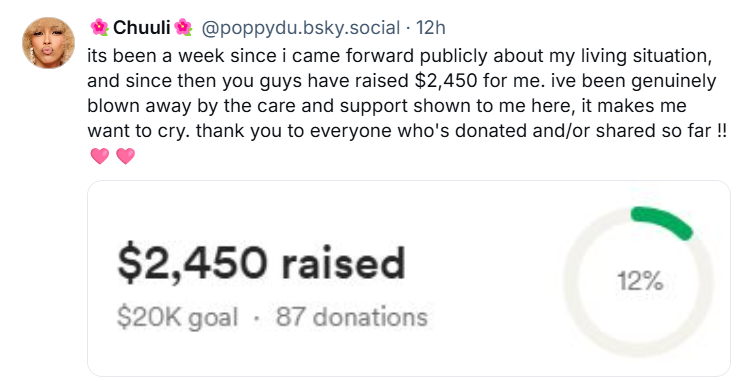View the 87 donations count
Viewport: 745px width, 381px height.
click(352, 316)
